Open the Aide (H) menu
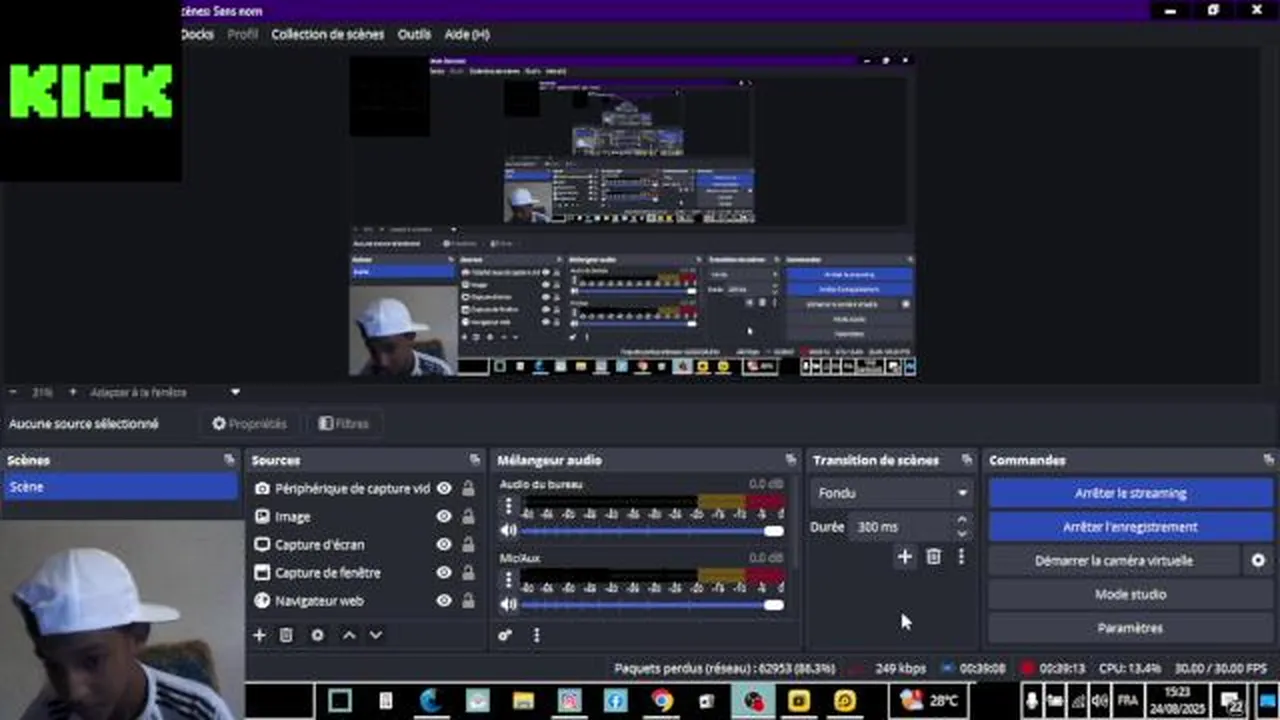This screenshot has width=1280, height=720. (467, 34)
